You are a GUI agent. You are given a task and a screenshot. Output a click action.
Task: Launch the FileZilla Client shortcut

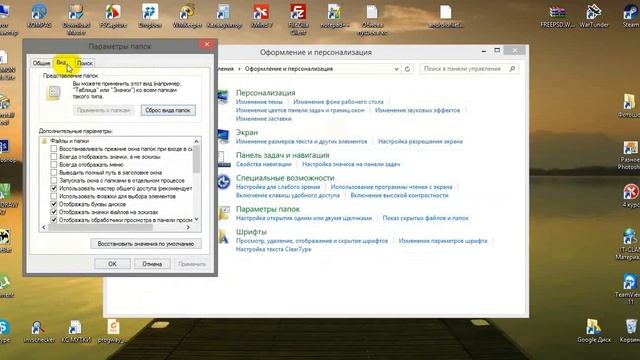click(298, 19)
